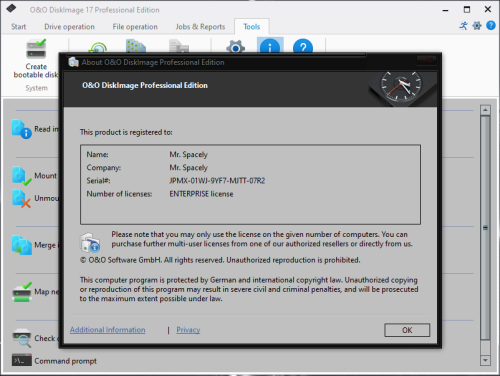Click the gear Settings icon in ribbon
Screen dimensions: 500x376
(x=235, y=47)
